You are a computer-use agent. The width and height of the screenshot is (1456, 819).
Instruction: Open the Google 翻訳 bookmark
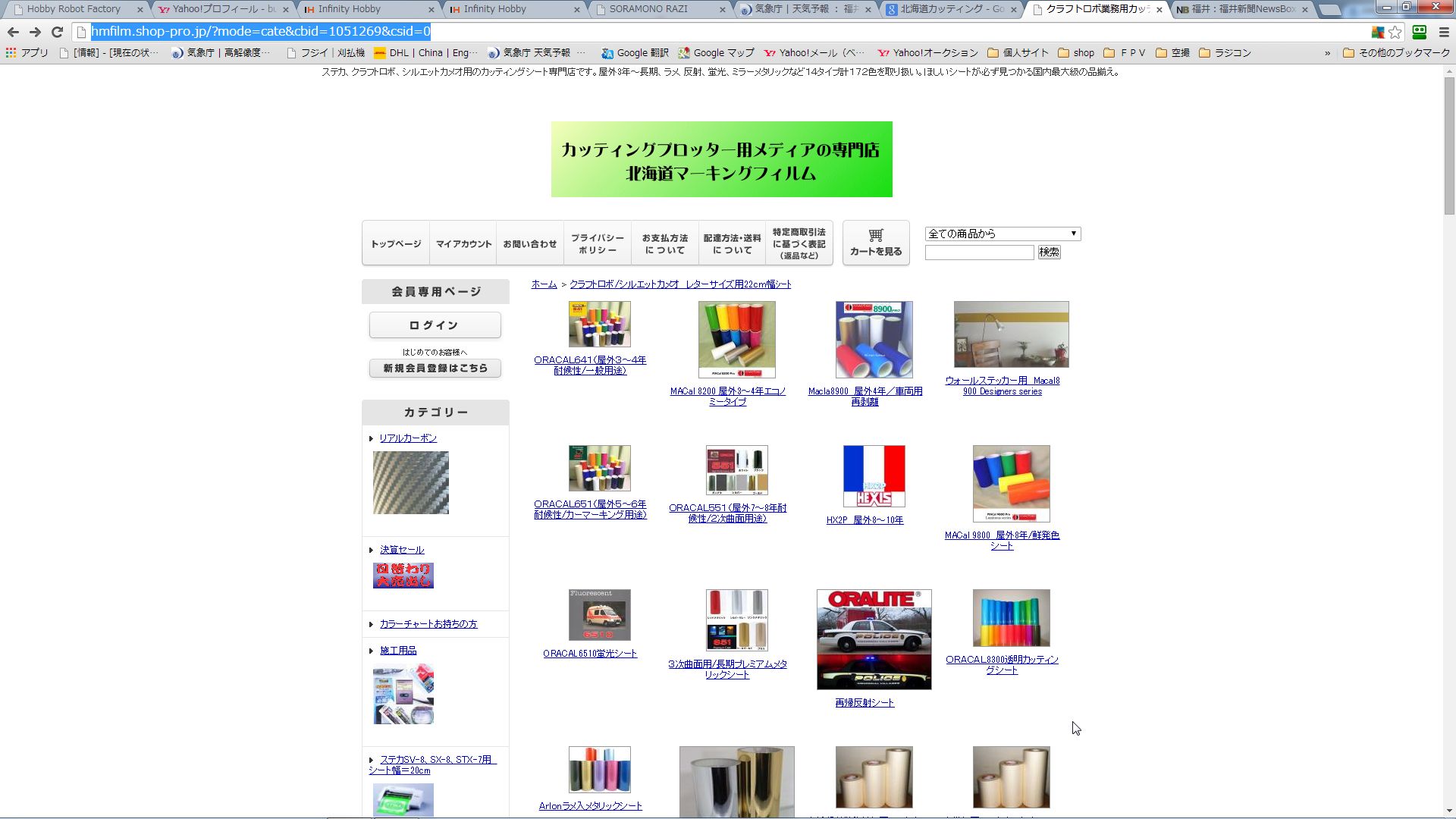pos(635,53)
